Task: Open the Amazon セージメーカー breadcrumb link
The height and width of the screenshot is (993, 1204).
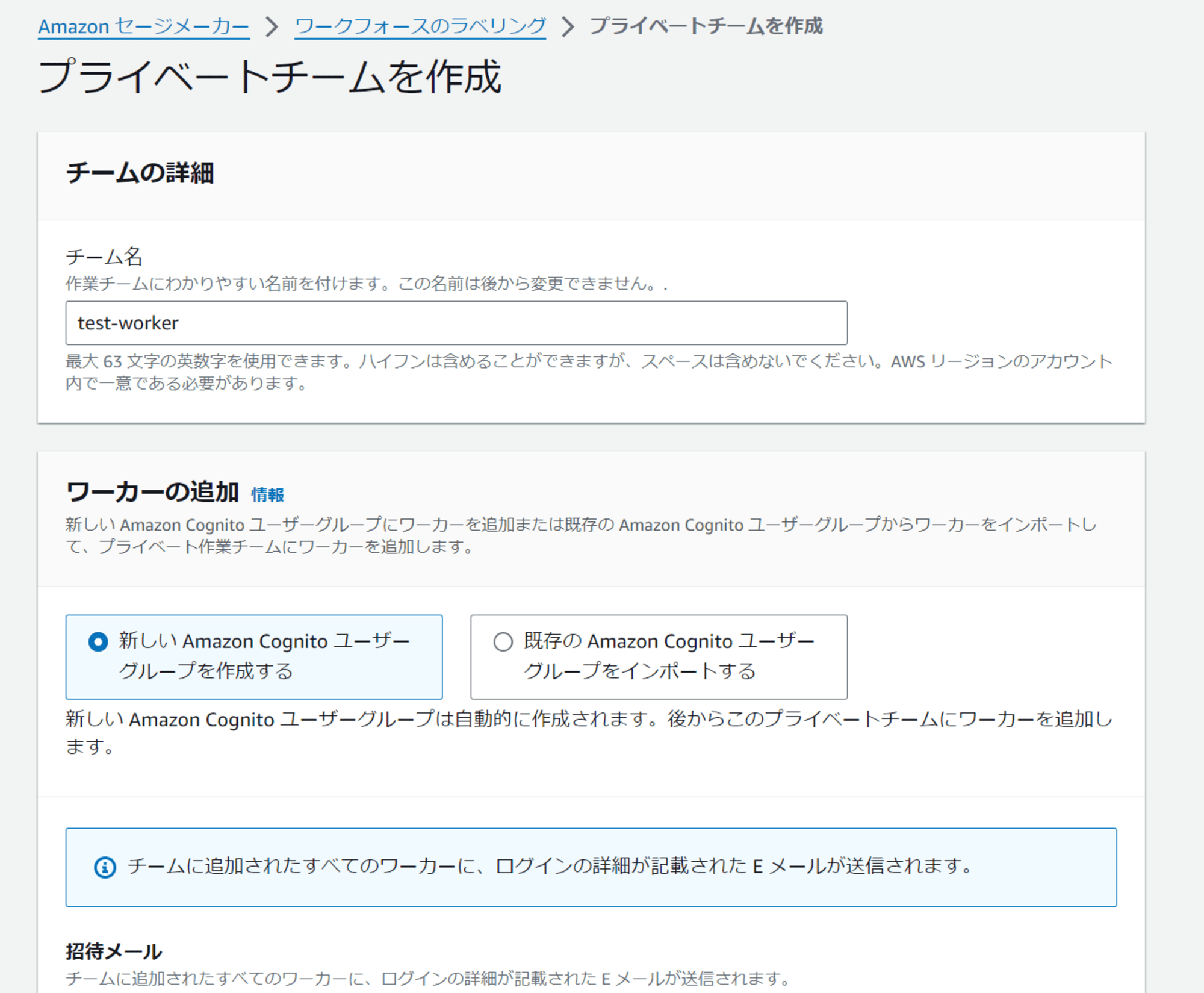Action: click(x=144, y=26)
